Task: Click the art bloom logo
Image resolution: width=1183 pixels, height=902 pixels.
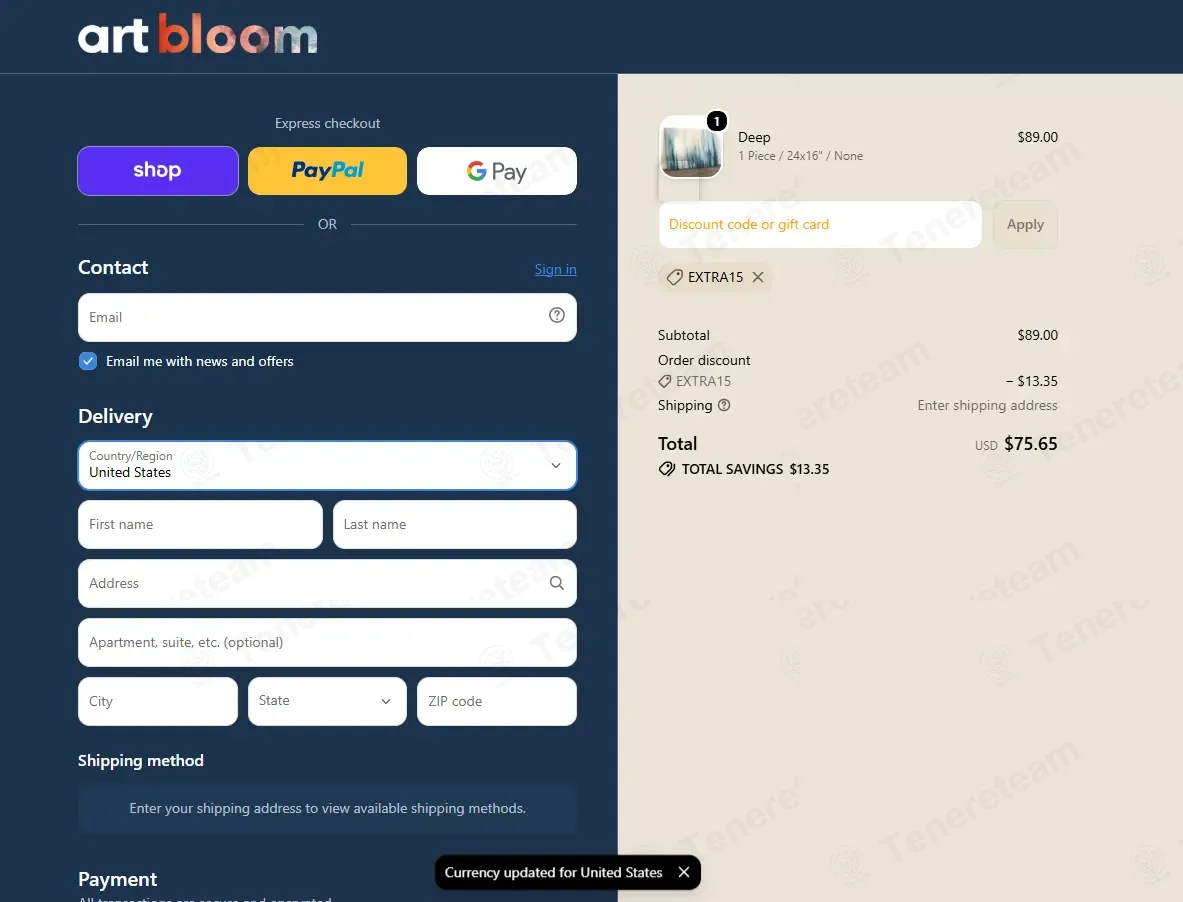Action: coord(198,35)
